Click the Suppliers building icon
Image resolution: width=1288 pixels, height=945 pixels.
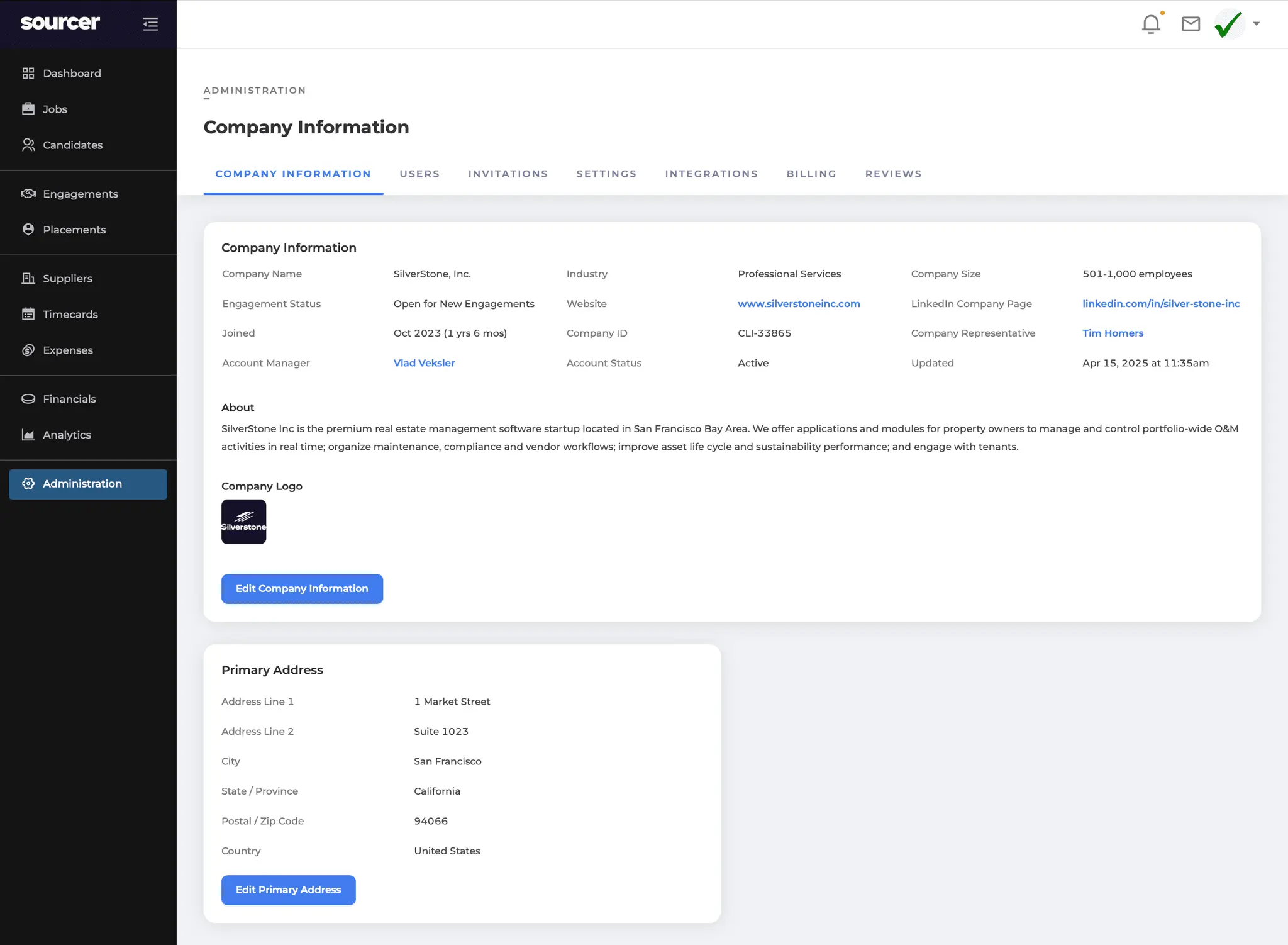click(28, 278)
